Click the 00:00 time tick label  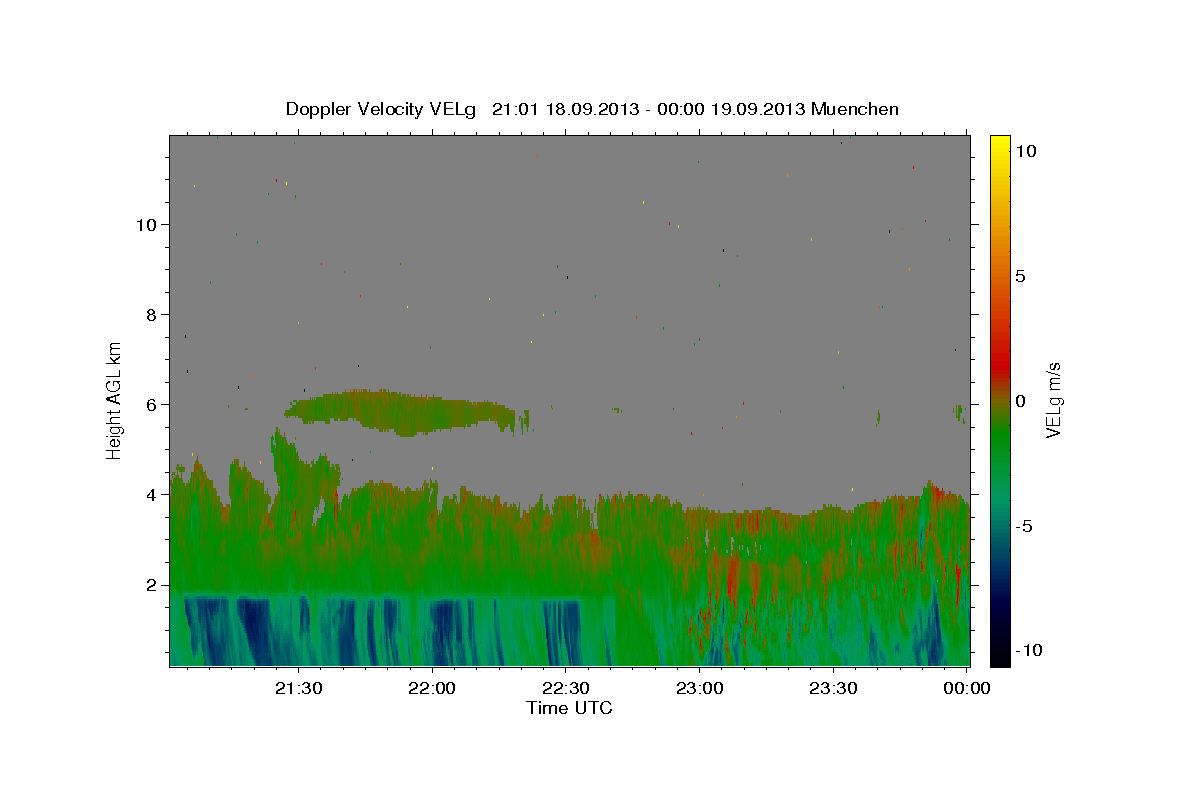[967, 688]
